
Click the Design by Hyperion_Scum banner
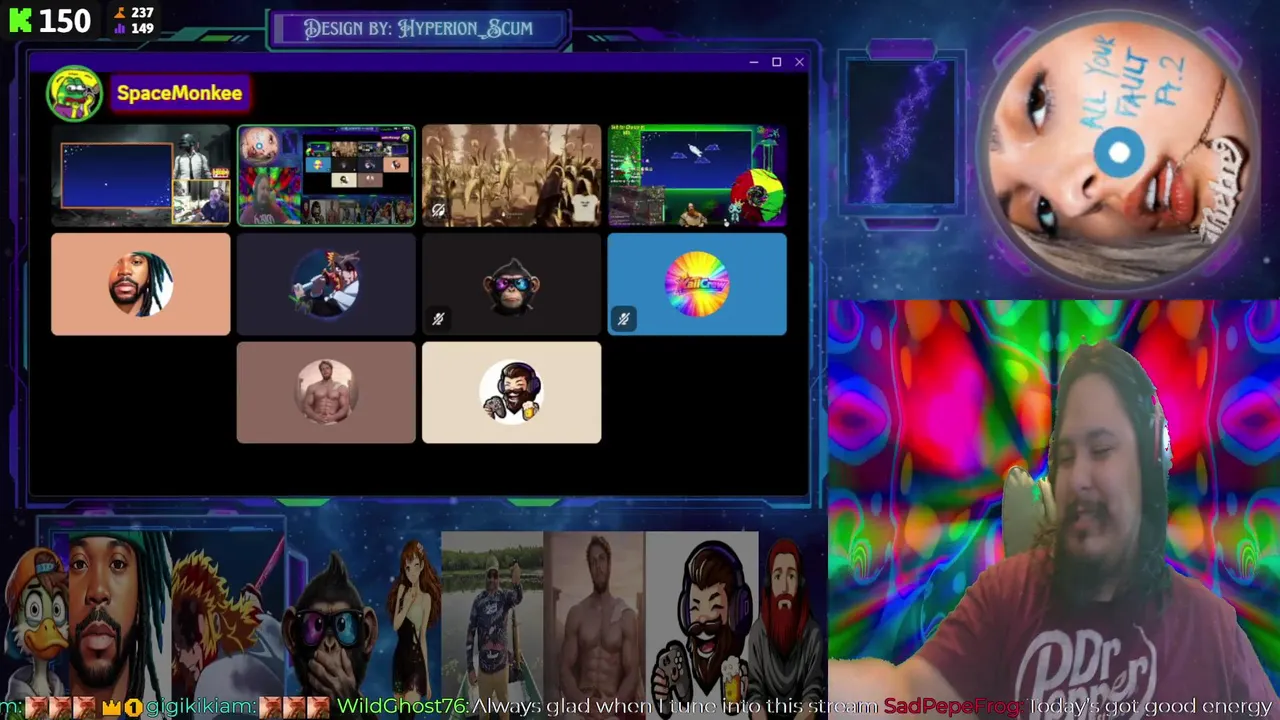pyautogui.click(x=418, y=29)
